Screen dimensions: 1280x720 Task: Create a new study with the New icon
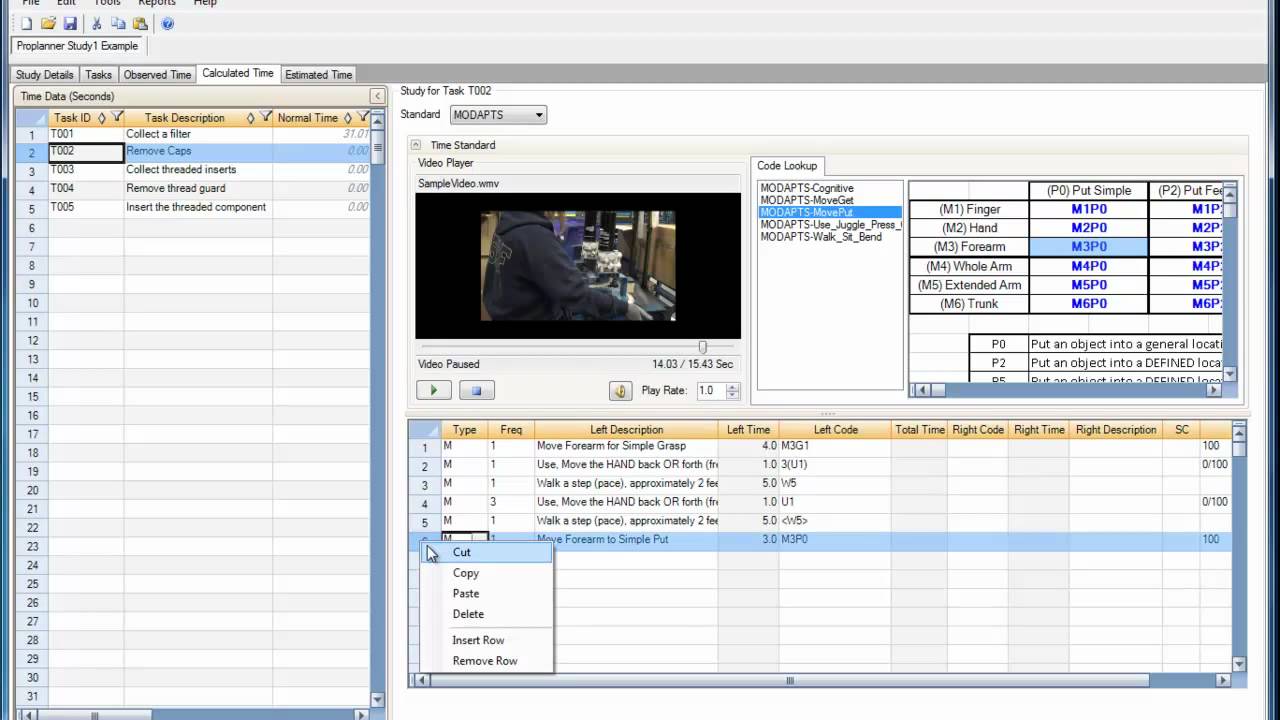click(27, 23)
